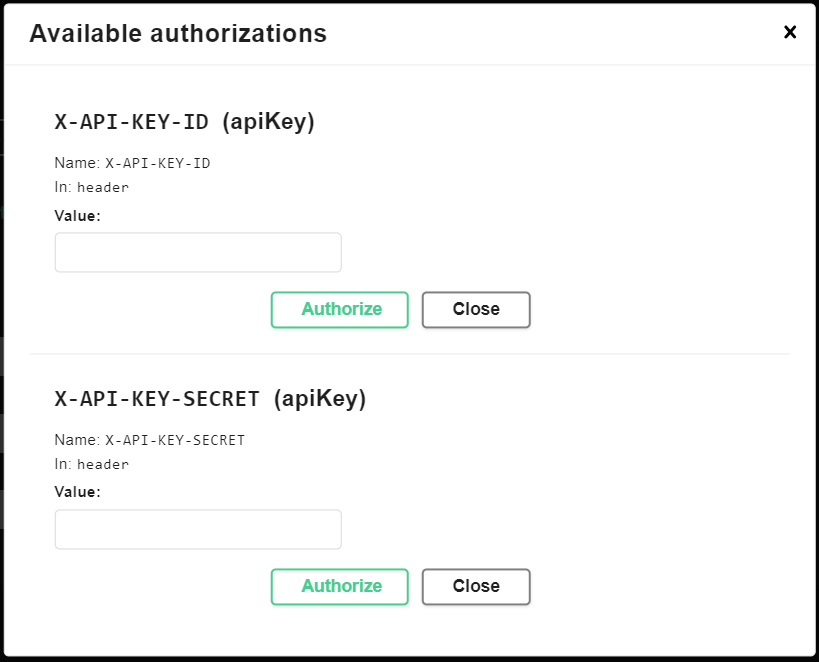819x662 pixels.
Task: Click the "Name: X-API-KEY-SECRET" text line
Action: [x=149, y=440]
